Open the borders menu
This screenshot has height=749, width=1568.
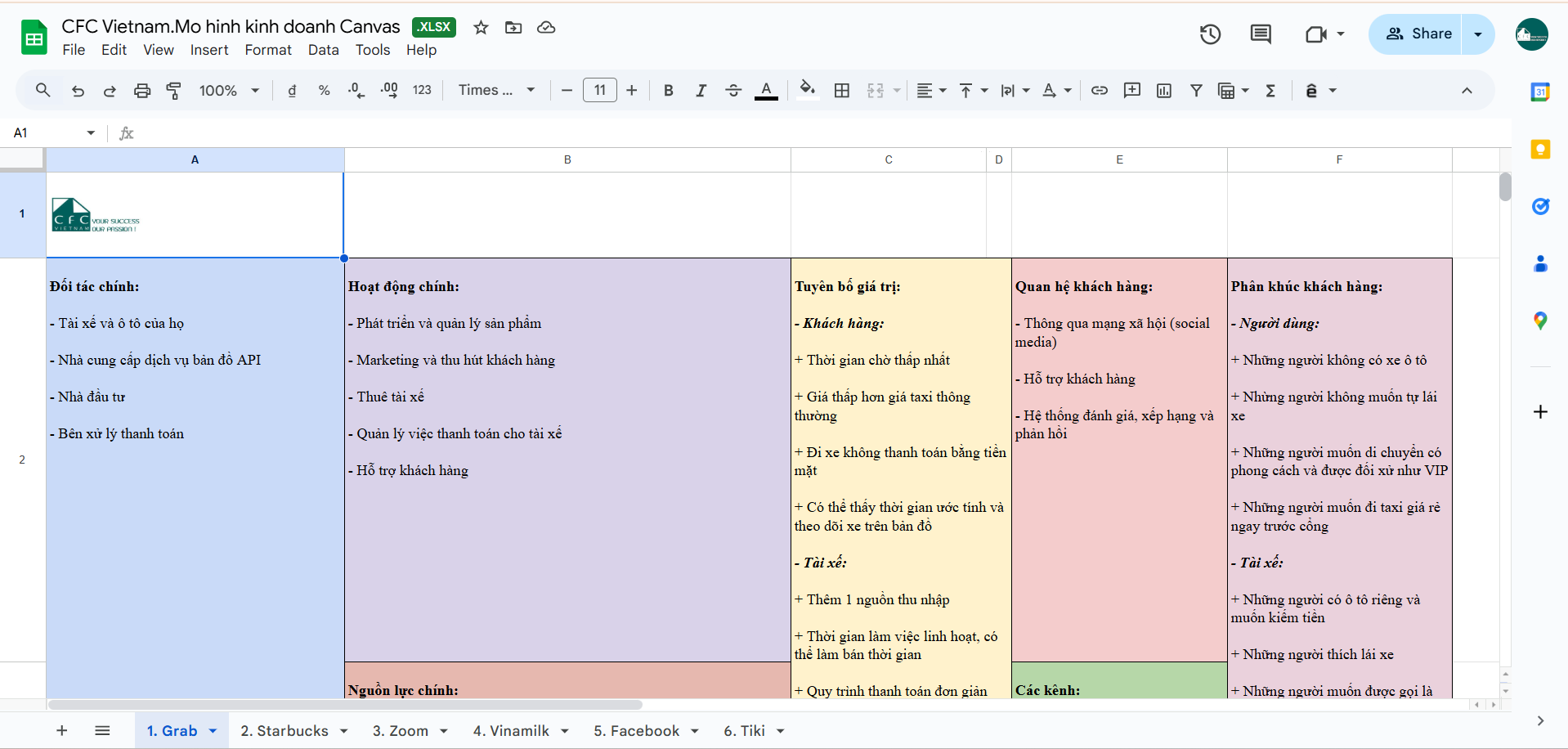842,91
